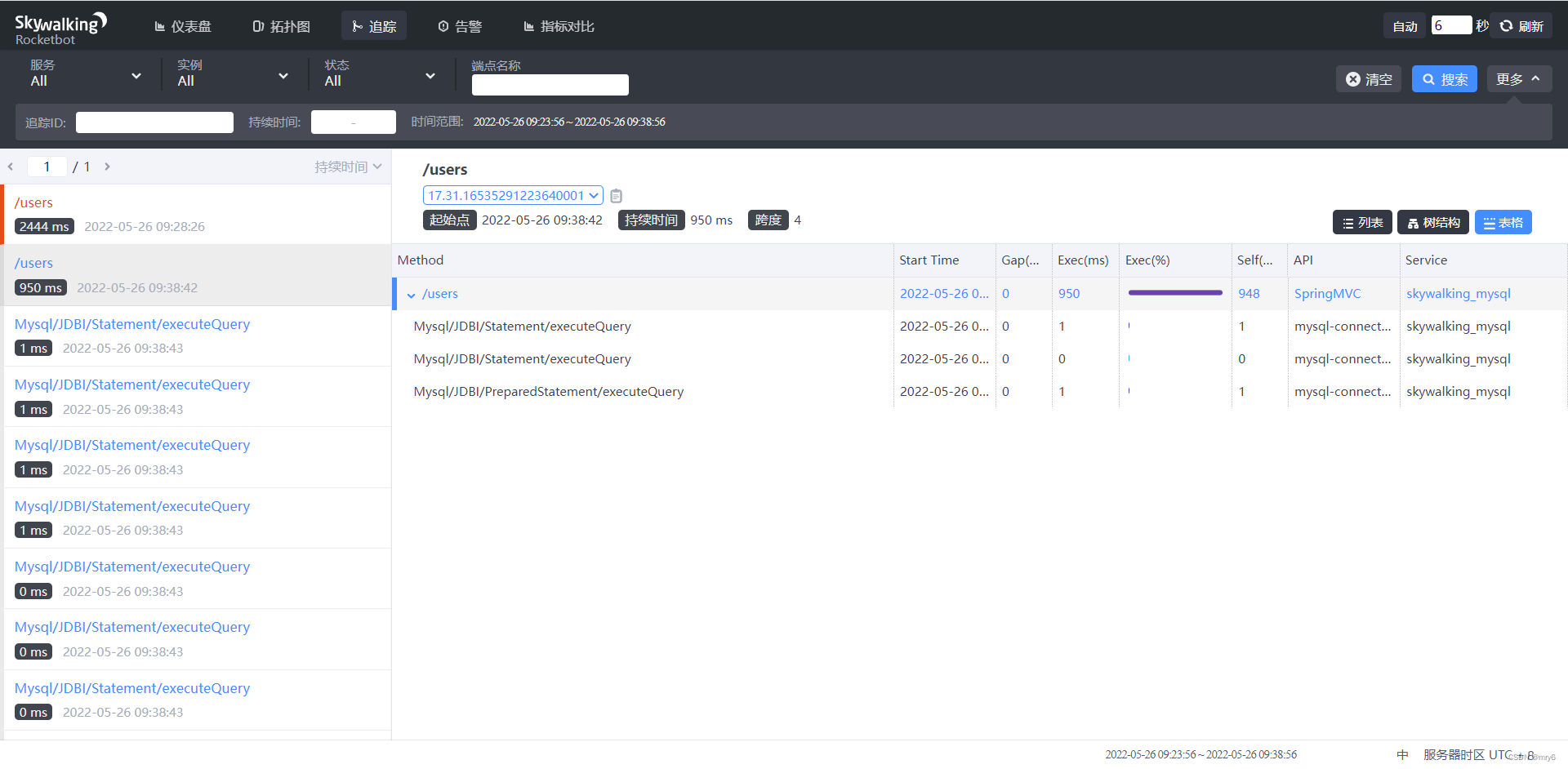Toggle the 自动 auto refresh button
Image resolution: width=1568 pixels, height=769 pixels.
coord(1405,26)
